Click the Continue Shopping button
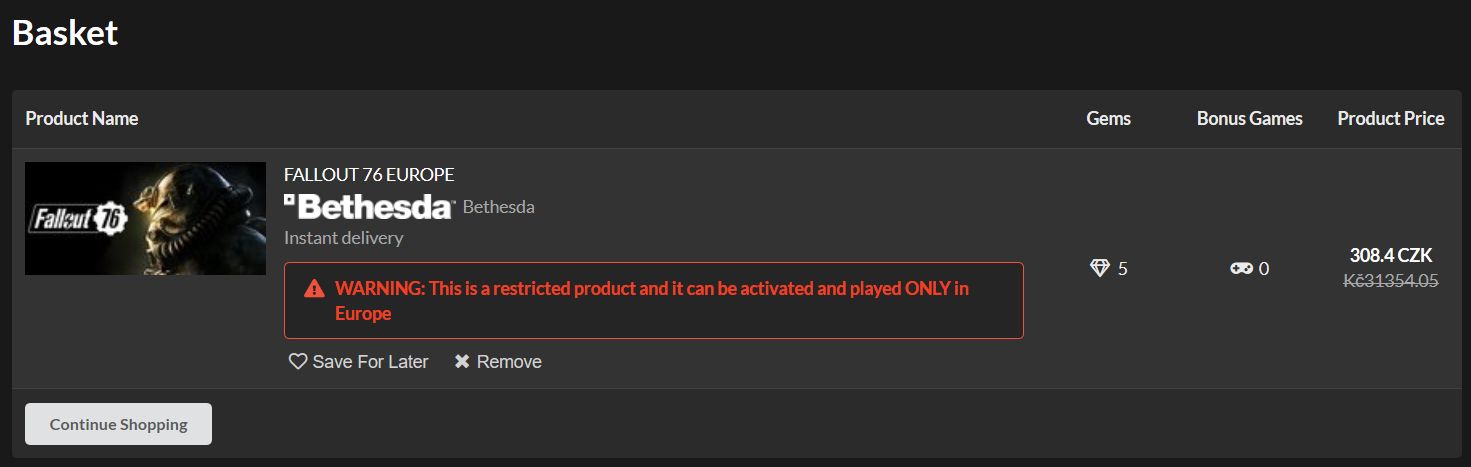This screenshot has height=467, width=1471. (118, 424)
